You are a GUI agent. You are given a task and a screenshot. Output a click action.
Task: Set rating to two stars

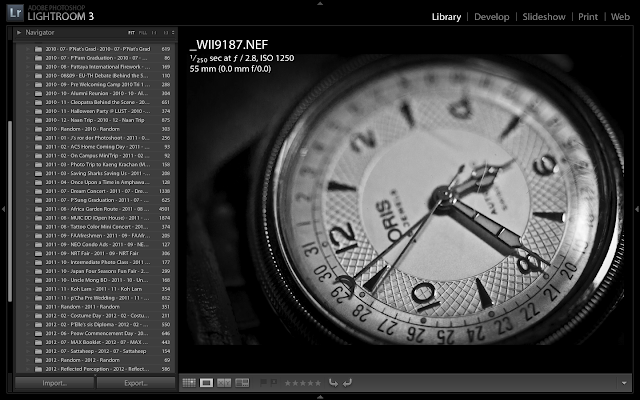[x=295, y=383]
